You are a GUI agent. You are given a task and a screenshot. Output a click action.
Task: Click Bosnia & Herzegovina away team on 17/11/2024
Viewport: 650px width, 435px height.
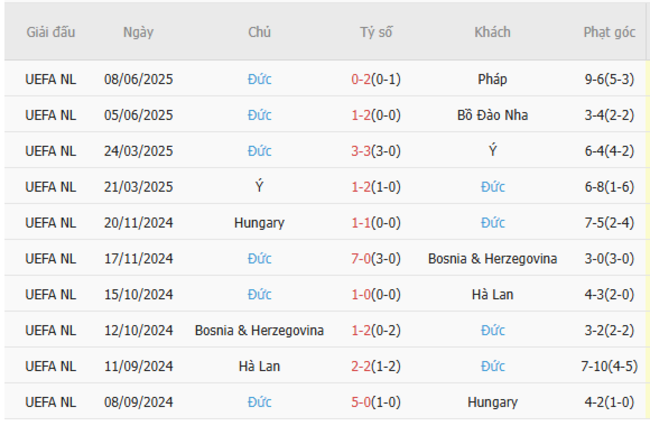tap(492, 259)
